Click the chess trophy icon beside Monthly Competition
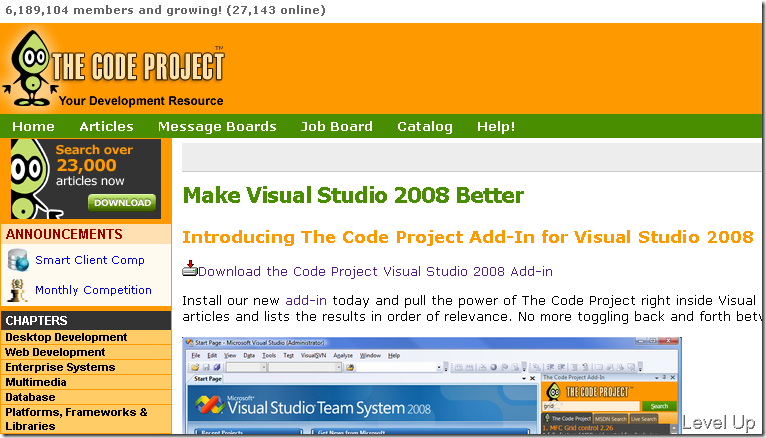766x438 pixels. click(18, 291)
